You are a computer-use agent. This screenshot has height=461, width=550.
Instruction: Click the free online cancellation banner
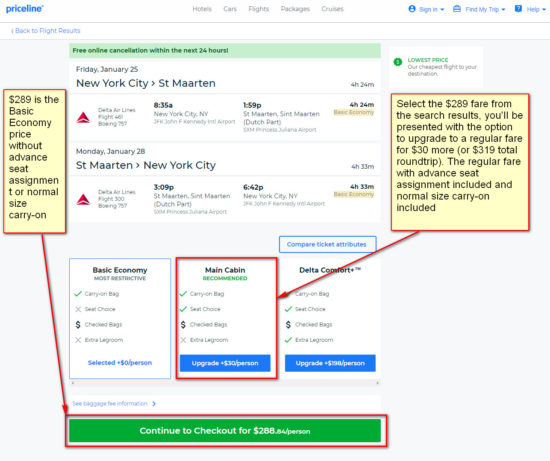pos(225,51)
